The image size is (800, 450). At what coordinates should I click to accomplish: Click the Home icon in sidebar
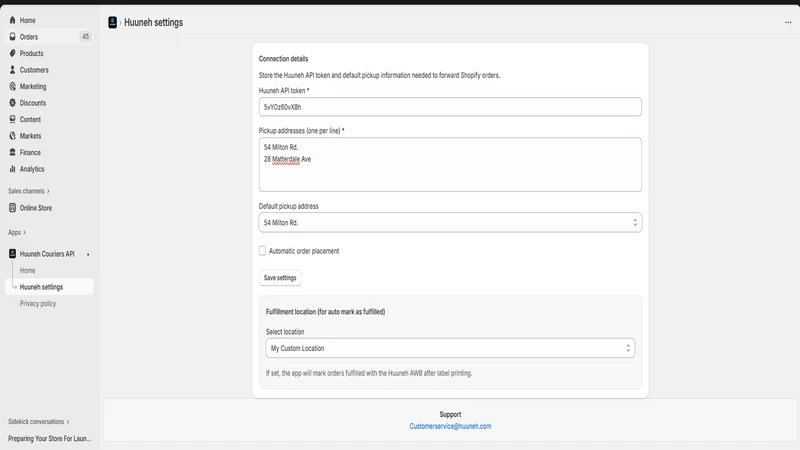coord(12,20)
